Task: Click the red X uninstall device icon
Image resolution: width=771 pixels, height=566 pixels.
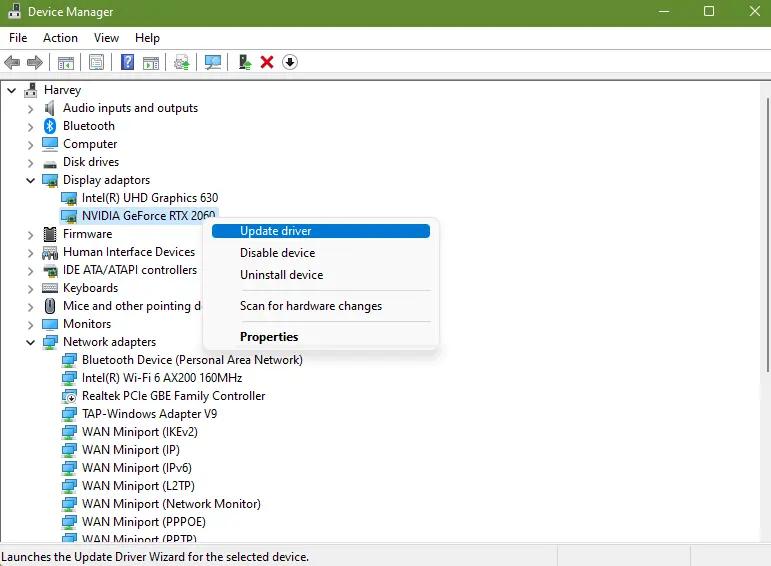Action: (267, 62)
